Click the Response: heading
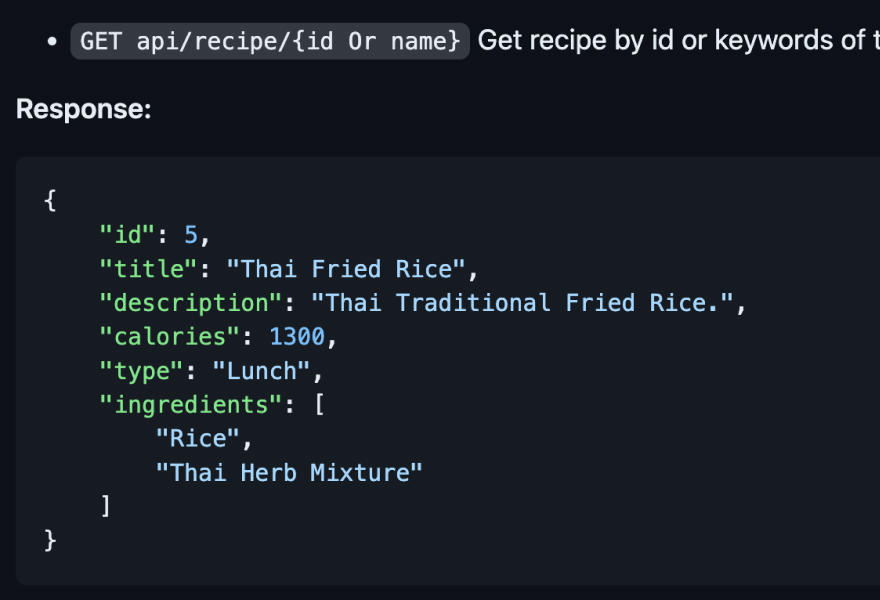Screen dimensions: 880x600 (83, 109)
